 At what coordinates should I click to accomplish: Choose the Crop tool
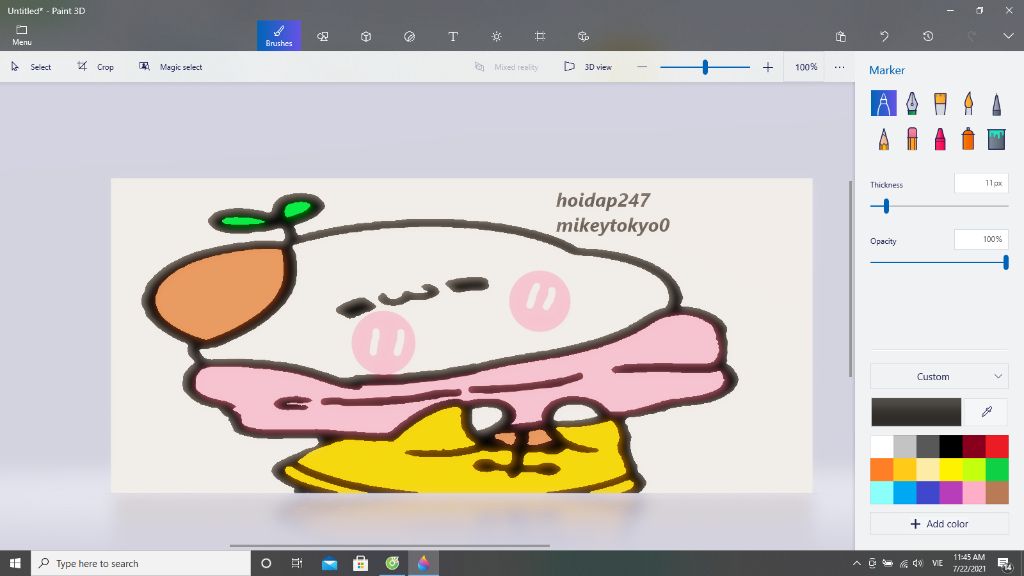(96, 67)
